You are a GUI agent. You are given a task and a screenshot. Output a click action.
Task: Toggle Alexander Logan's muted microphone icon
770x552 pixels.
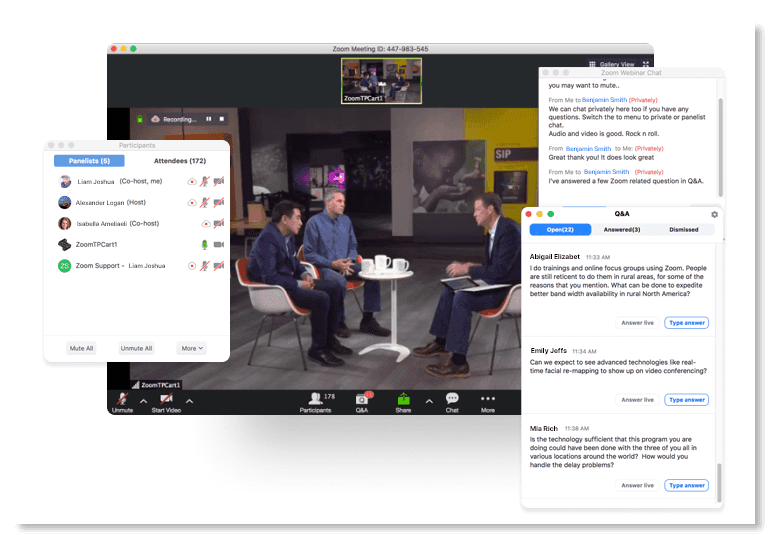[205, 202]
